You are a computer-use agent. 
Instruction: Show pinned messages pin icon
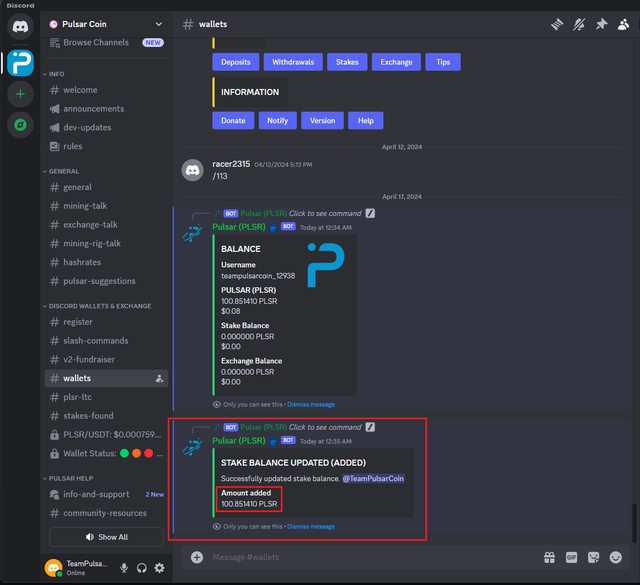(601, 24)
